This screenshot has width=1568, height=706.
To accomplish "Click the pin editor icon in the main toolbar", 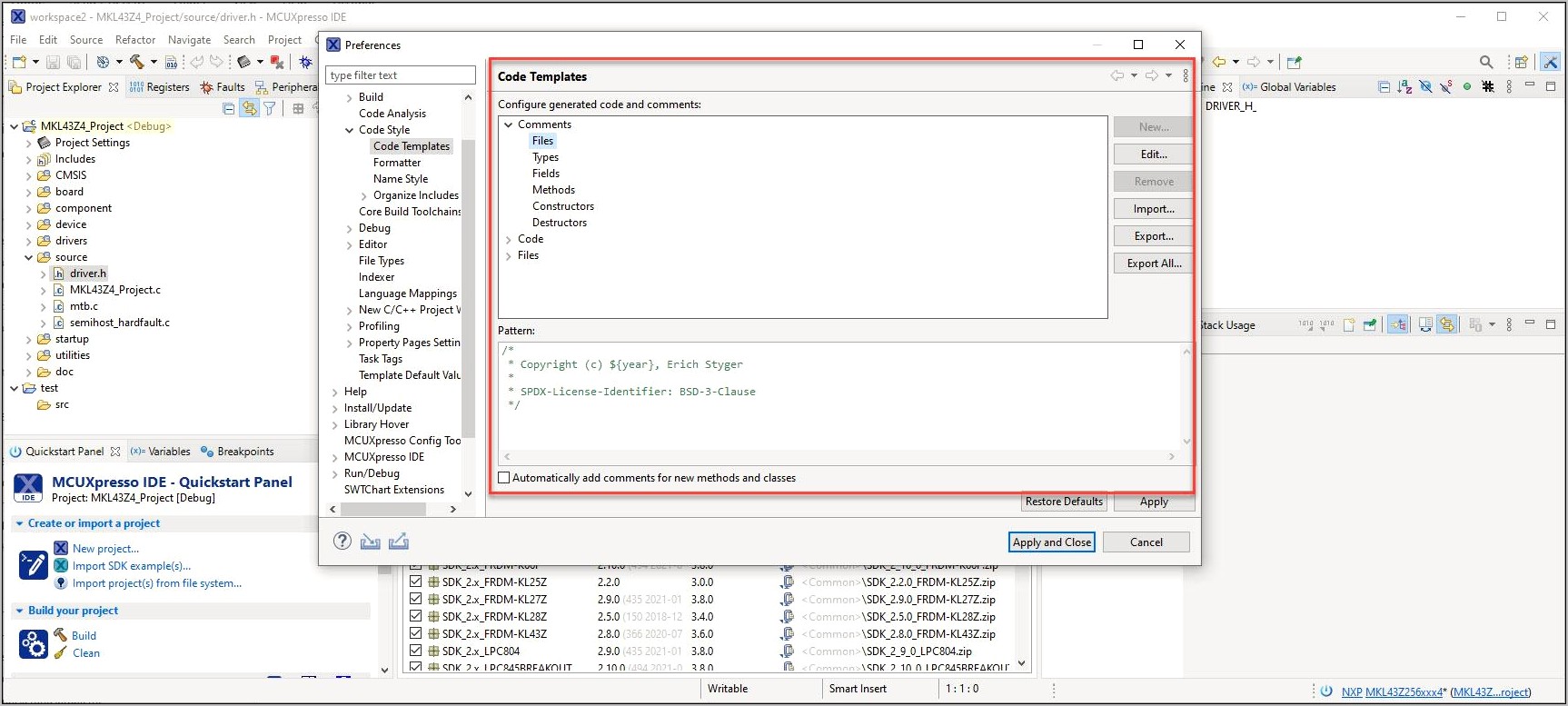I will pyautogui.click(x=1295, y=62).
